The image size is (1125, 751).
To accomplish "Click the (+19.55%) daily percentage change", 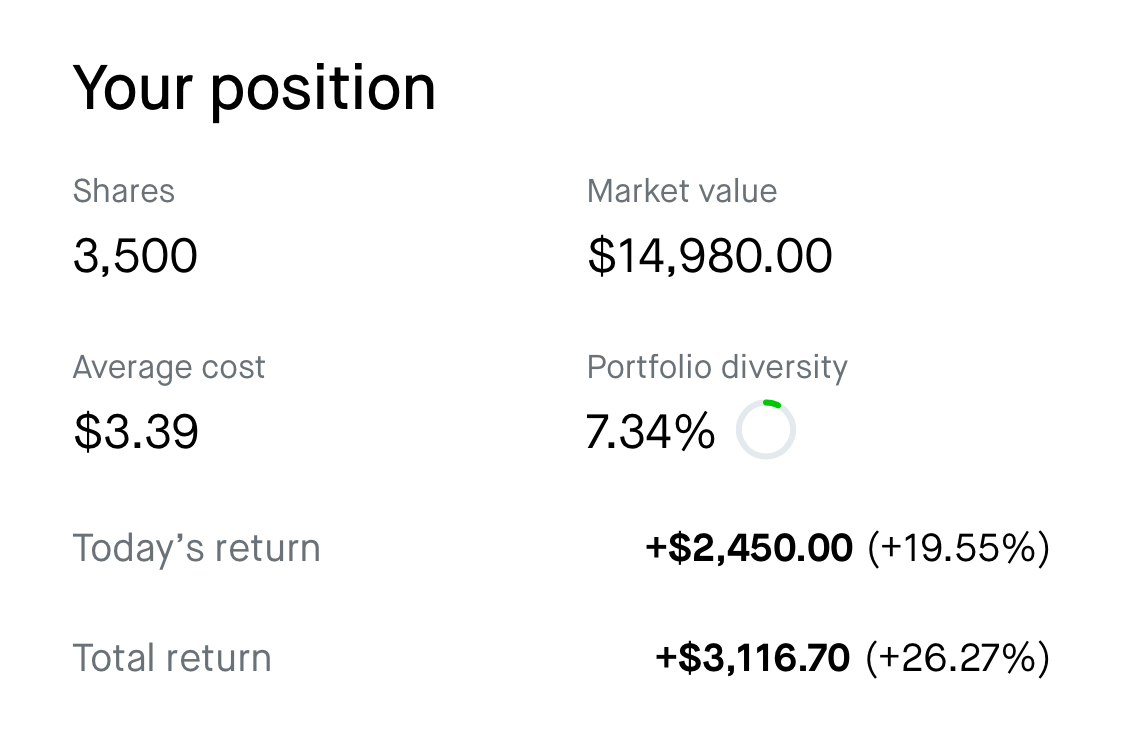I will 958,548.
